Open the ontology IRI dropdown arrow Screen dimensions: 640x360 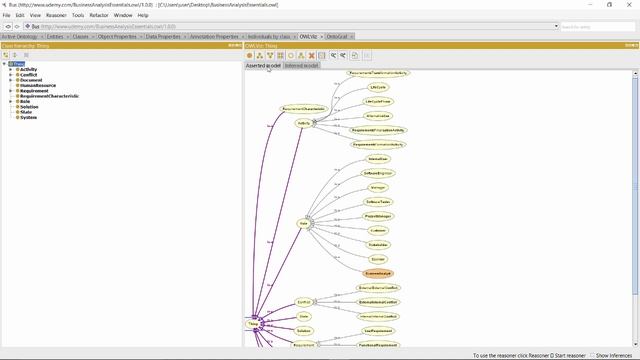556,27
